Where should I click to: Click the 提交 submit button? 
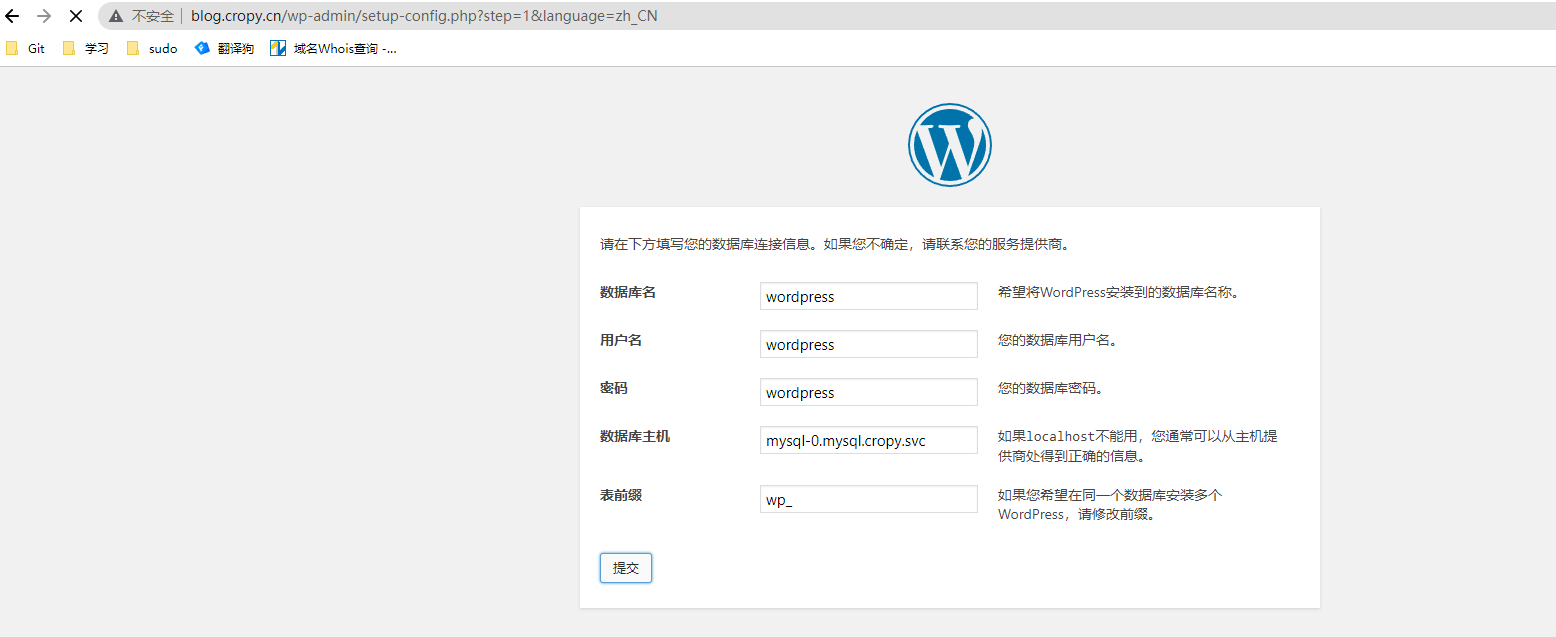626,568
